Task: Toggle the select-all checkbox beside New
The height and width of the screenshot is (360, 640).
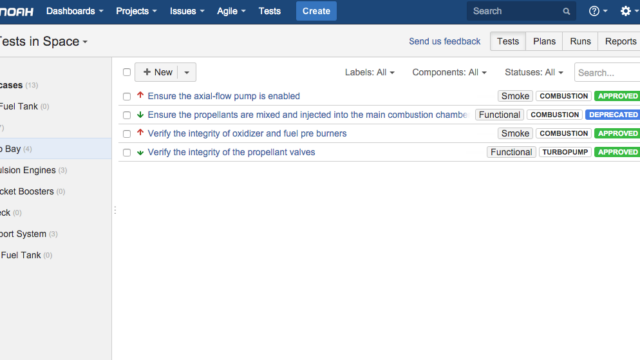Action: click(x=127, y=72)
